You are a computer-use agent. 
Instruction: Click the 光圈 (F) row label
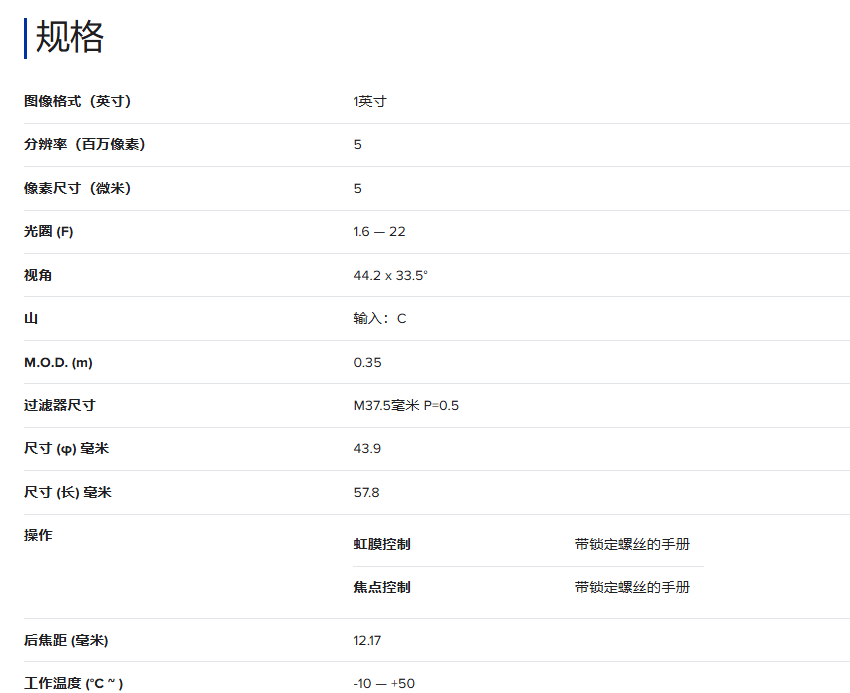[49, 231]
